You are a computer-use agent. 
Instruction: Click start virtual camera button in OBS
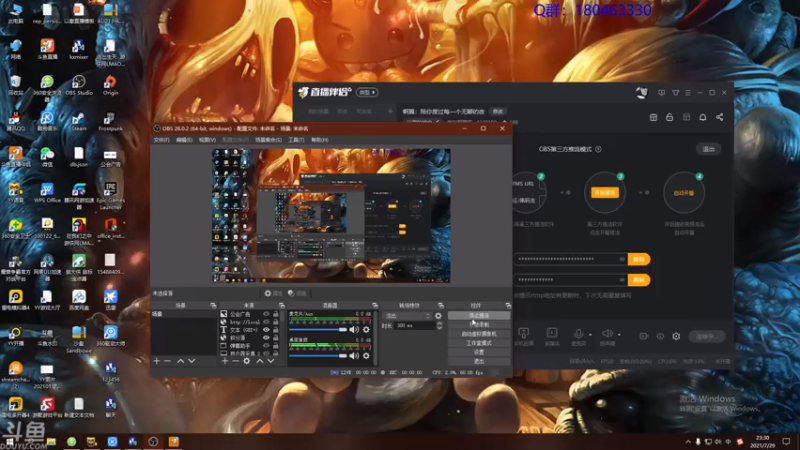(x=479, y=334)
